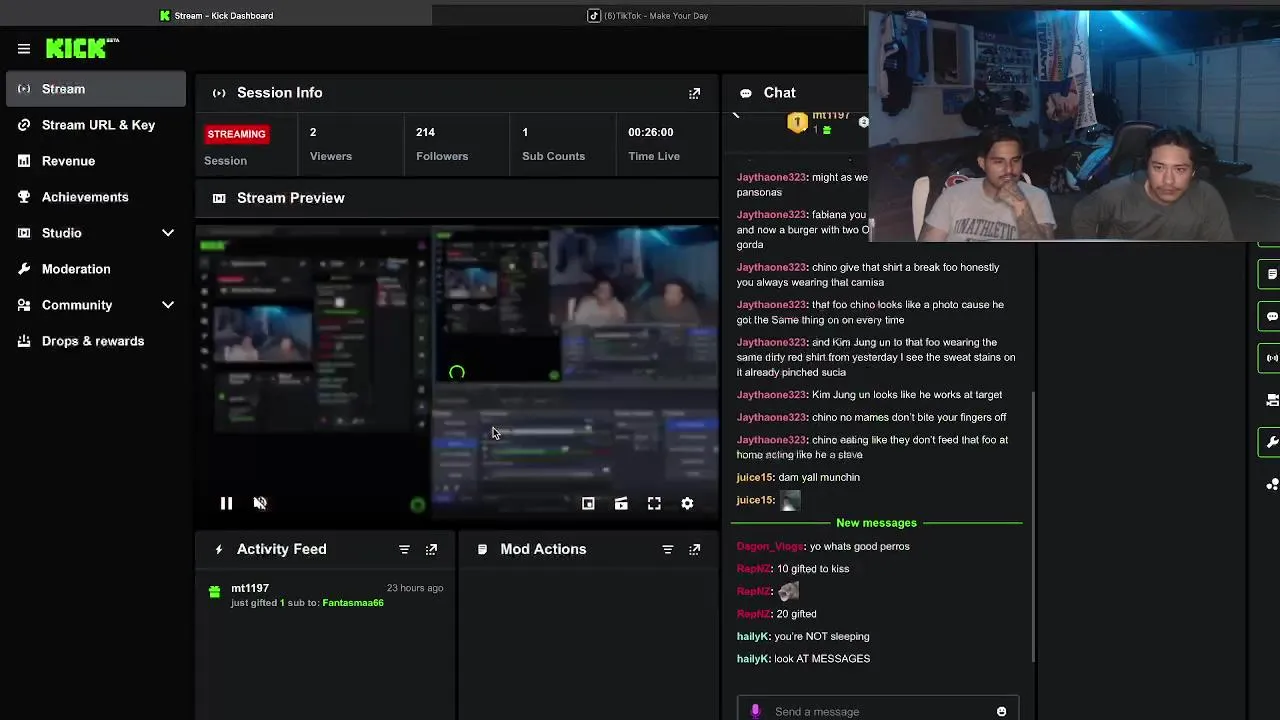The image size is (1280, 720).
Task: Open the hamburger menu beside Kick logo
Action: tap(24, 48)
